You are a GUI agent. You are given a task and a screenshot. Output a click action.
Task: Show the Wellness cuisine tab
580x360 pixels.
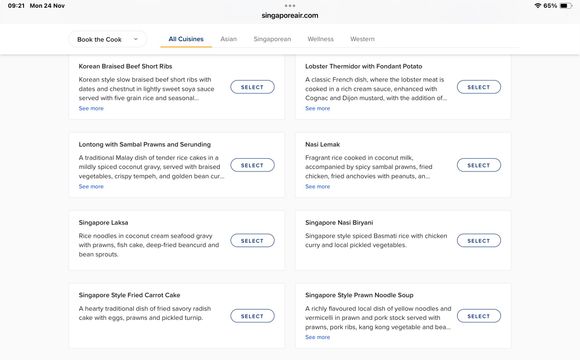[x=320, y=39]
